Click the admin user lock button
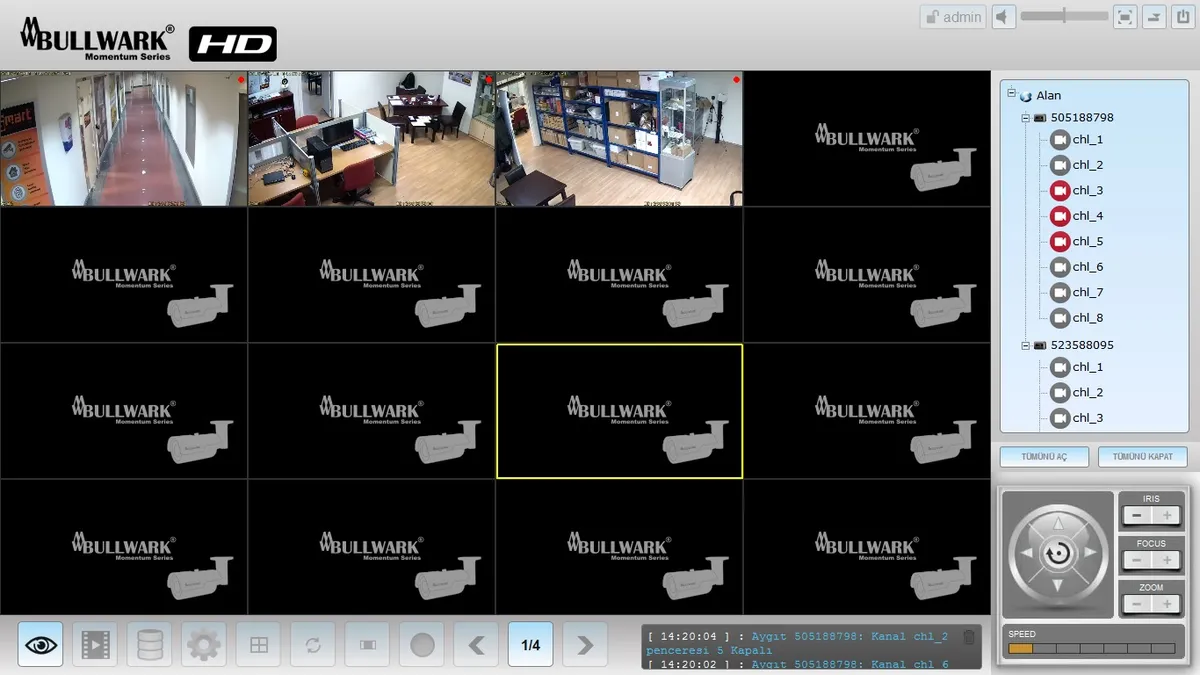Viewport: 1200px width, 675px height. pos(953,17)
